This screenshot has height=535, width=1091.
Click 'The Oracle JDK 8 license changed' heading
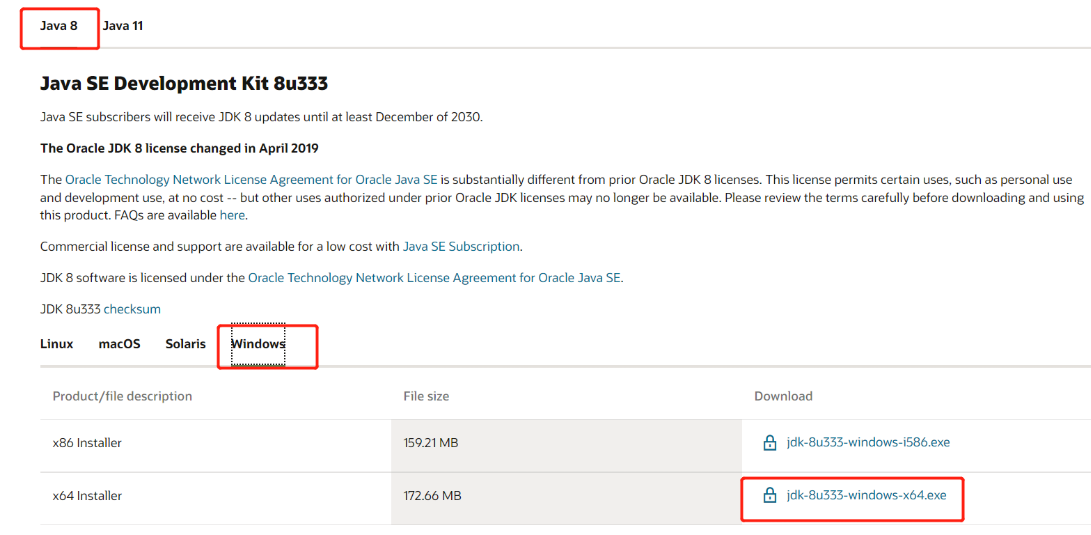(180, 148)
